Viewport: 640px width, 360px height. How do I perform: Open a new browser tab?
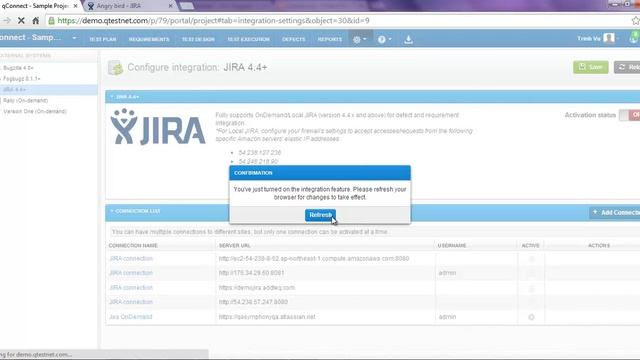[x=187, y=6]
